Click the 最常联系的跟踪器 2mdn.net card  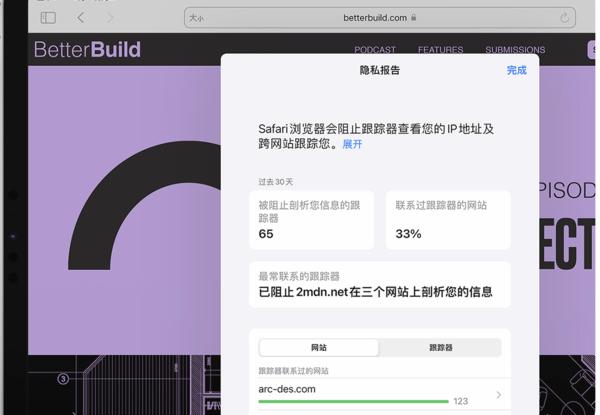coord(379,285)
